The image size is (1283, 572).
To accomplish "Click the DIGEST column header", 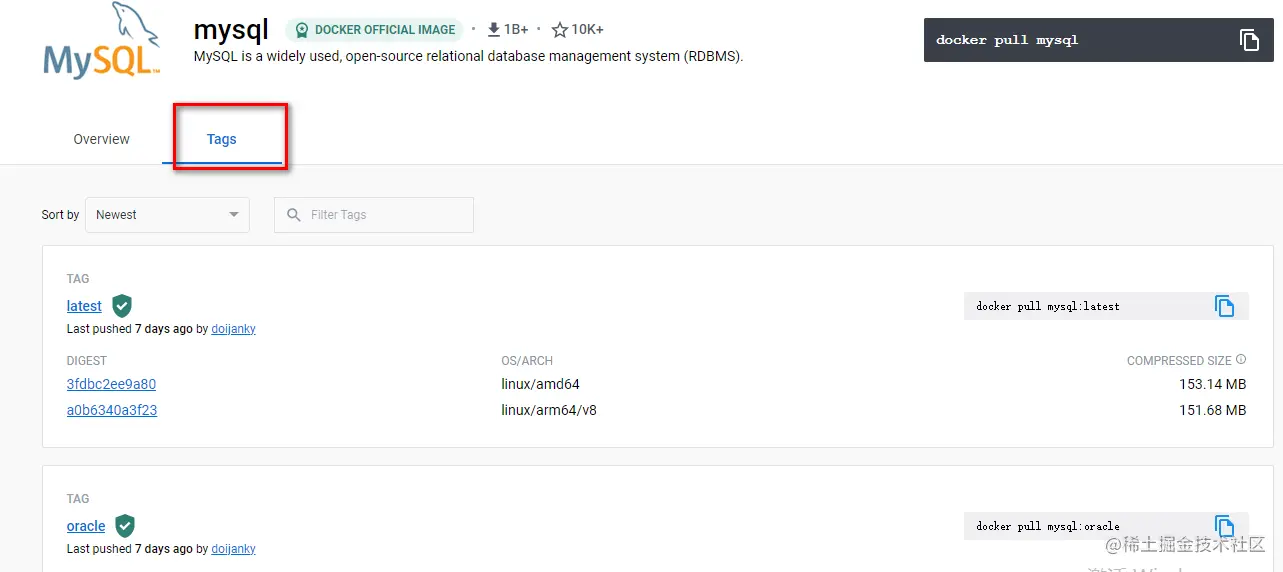I will pos(87,361).
